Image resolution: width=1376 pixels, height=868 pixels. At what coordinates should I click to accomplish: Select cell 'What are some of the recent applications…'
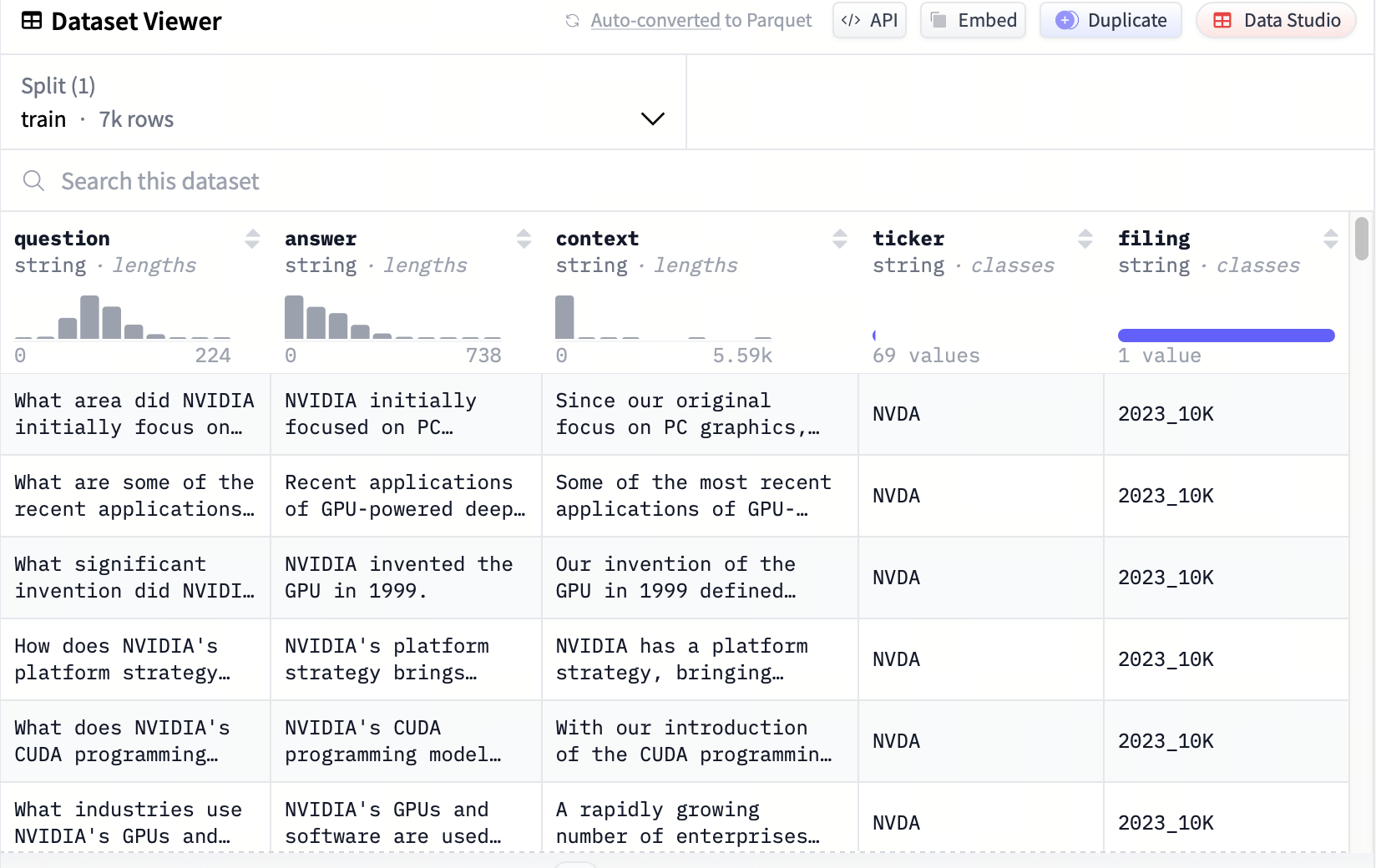tap(135, 496)
